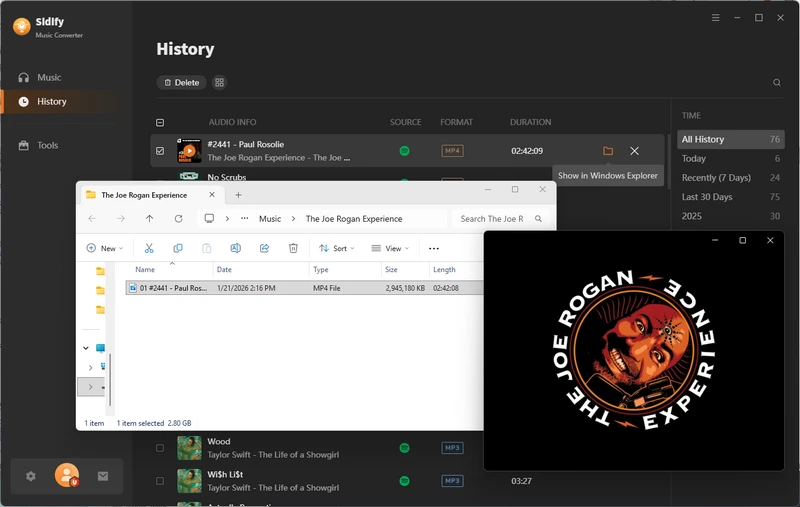This screenshot has width=800, height=507.
Task: Click the Copy icon in Explorer toolbar
Action: 178,248
